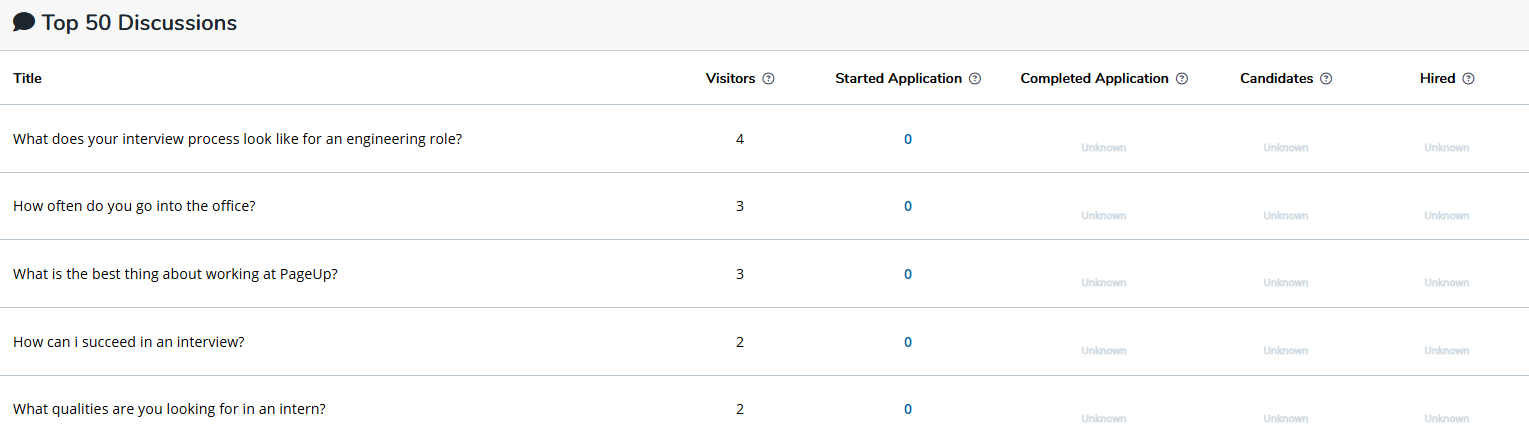
Task: Open 'best thing about working at PageUp' discussion
Action: (x=175, y=274)
